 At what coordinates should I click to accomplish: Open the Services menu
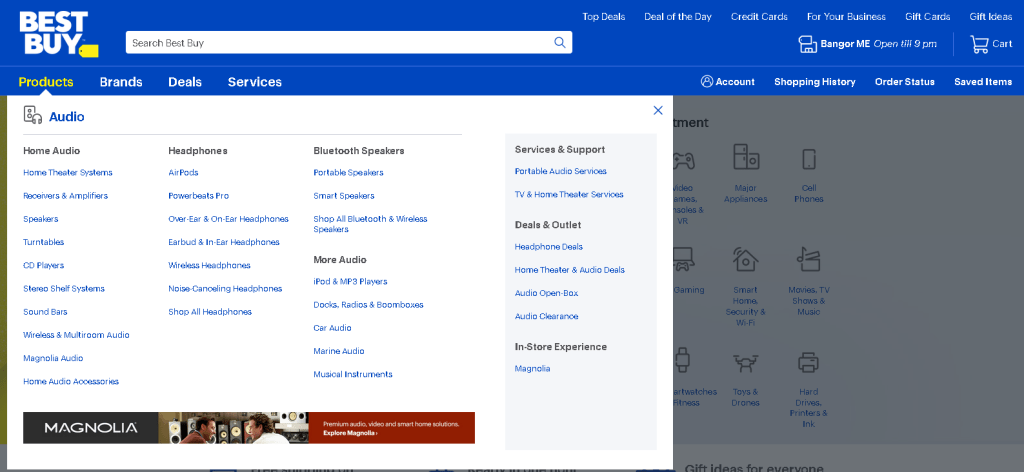255,82
